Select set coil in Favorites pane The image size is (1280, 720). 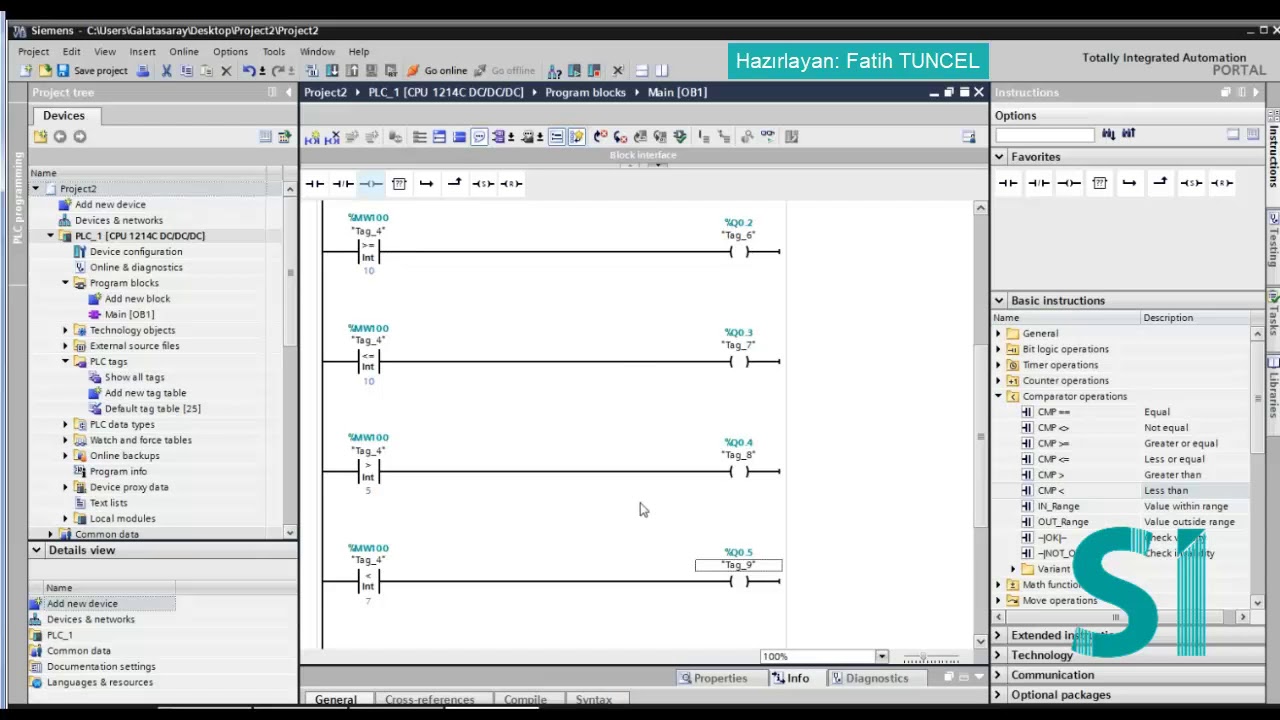pyautogui.click(x=1191, y=183)
